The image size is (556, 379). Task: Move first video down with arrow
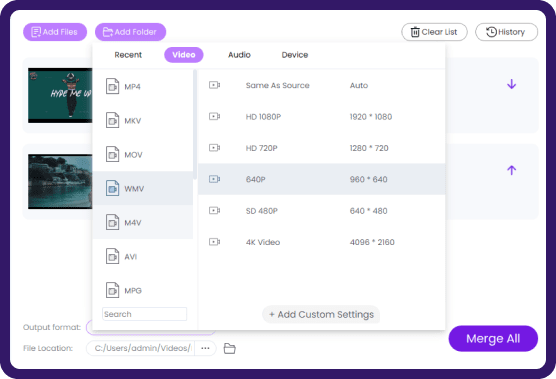coord(511,84)
